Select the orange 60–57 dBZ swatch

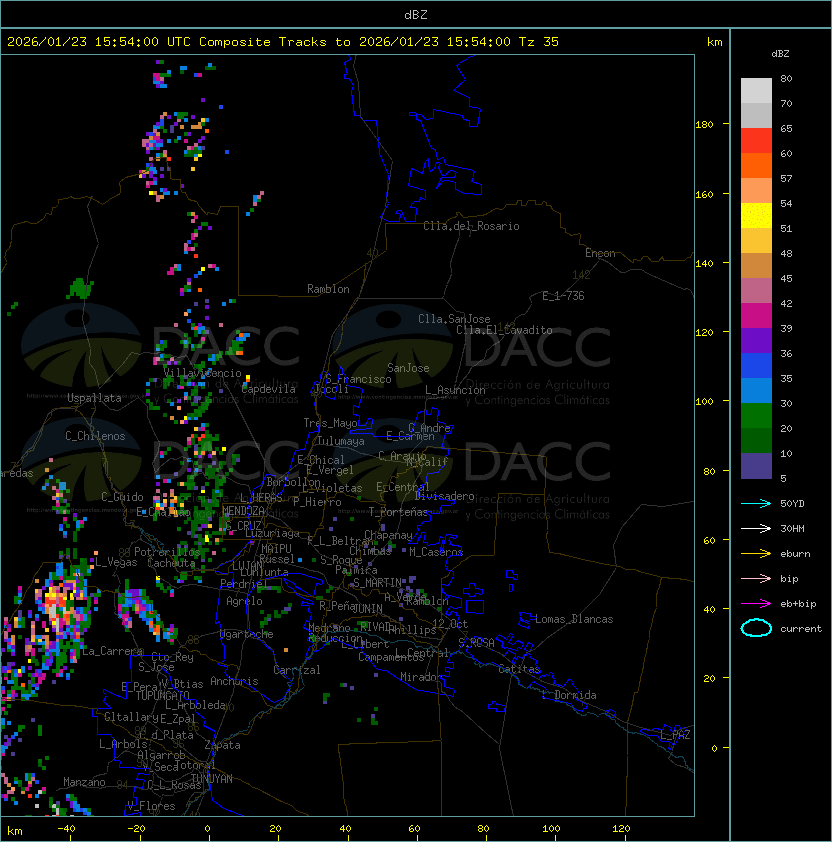click(x=756, y=165)
